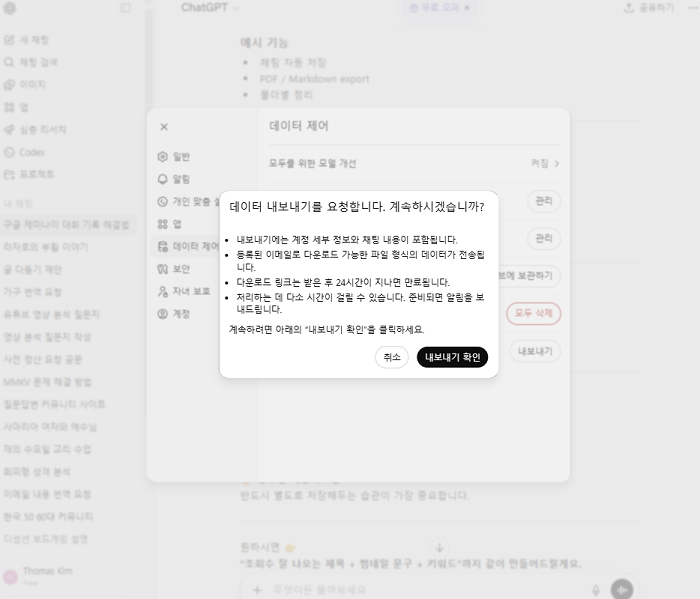Confirm export with 내보내기 확인 button
This screenshot has width=700, height=599.
click(452, 357)
